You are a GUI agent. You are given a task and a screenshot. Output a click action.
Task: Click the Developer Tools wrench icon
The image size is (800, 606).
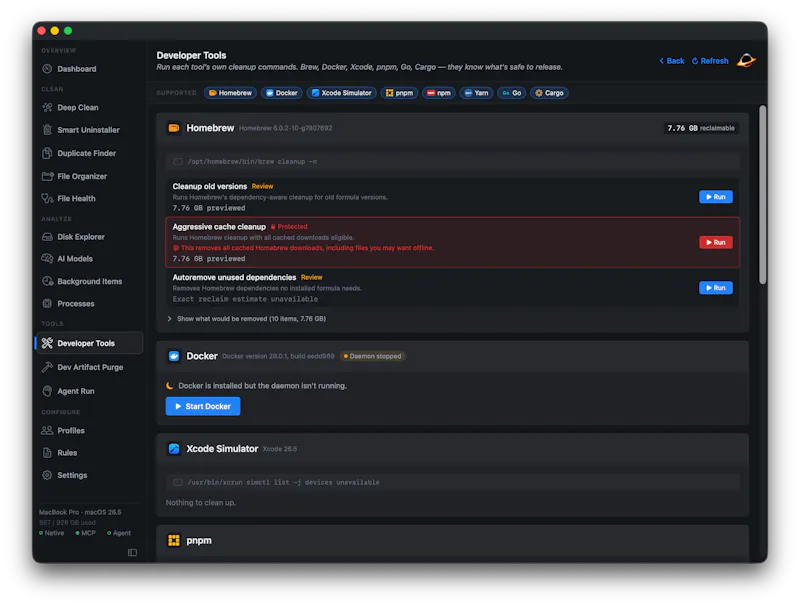coord(47,343)
